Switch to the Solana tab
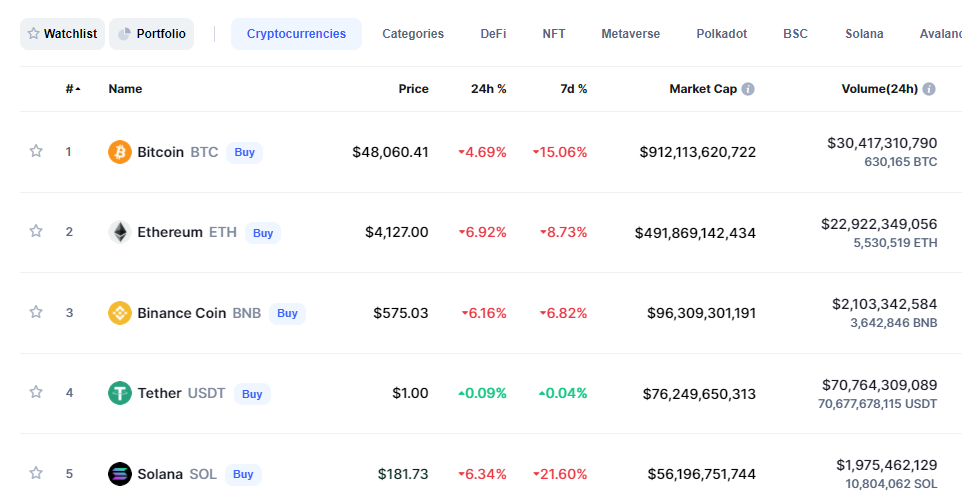Image resolution: width=962 pixels, height=501 pixels. (864, 34)
